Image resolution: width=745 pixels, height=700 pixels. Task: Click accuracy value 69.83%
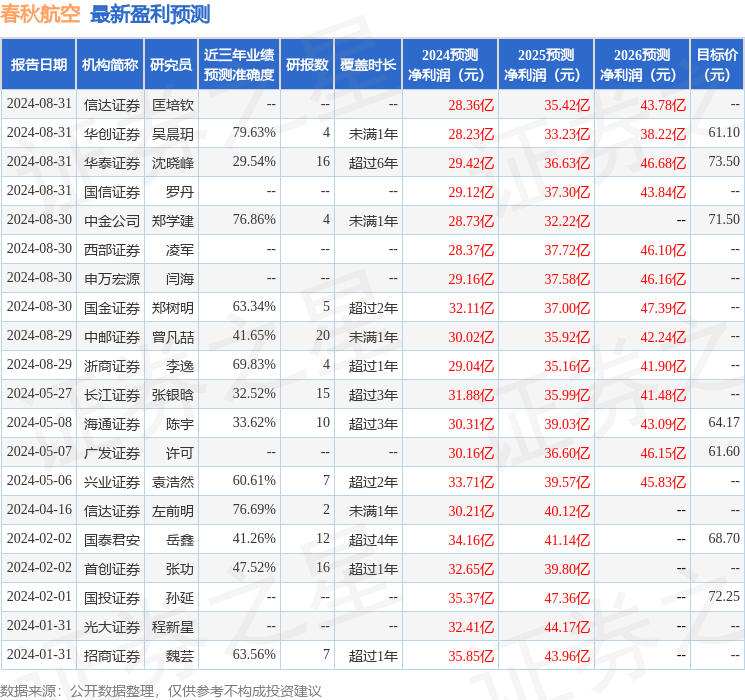(254, 364)
